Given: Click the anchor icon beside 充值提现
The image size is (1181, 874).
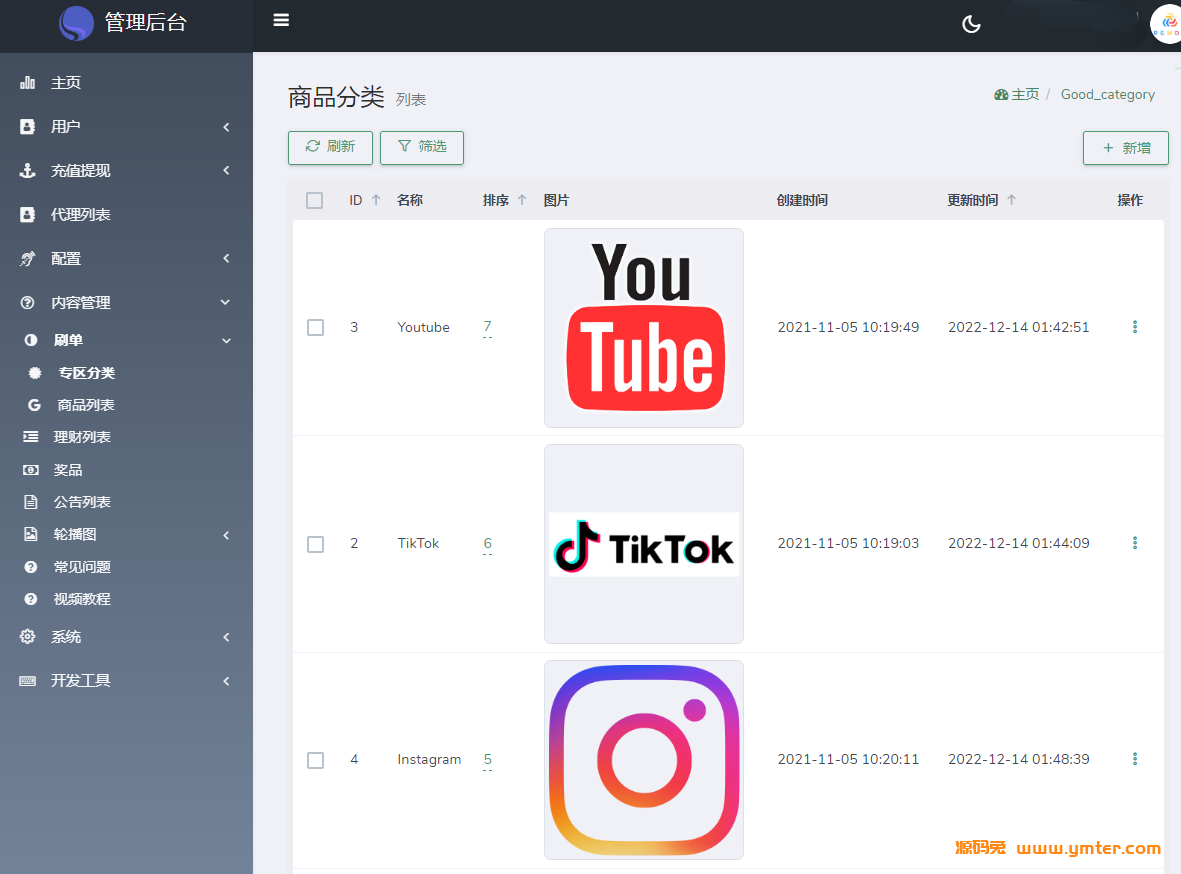Looking at the screenshot, I should click(28, 170).
